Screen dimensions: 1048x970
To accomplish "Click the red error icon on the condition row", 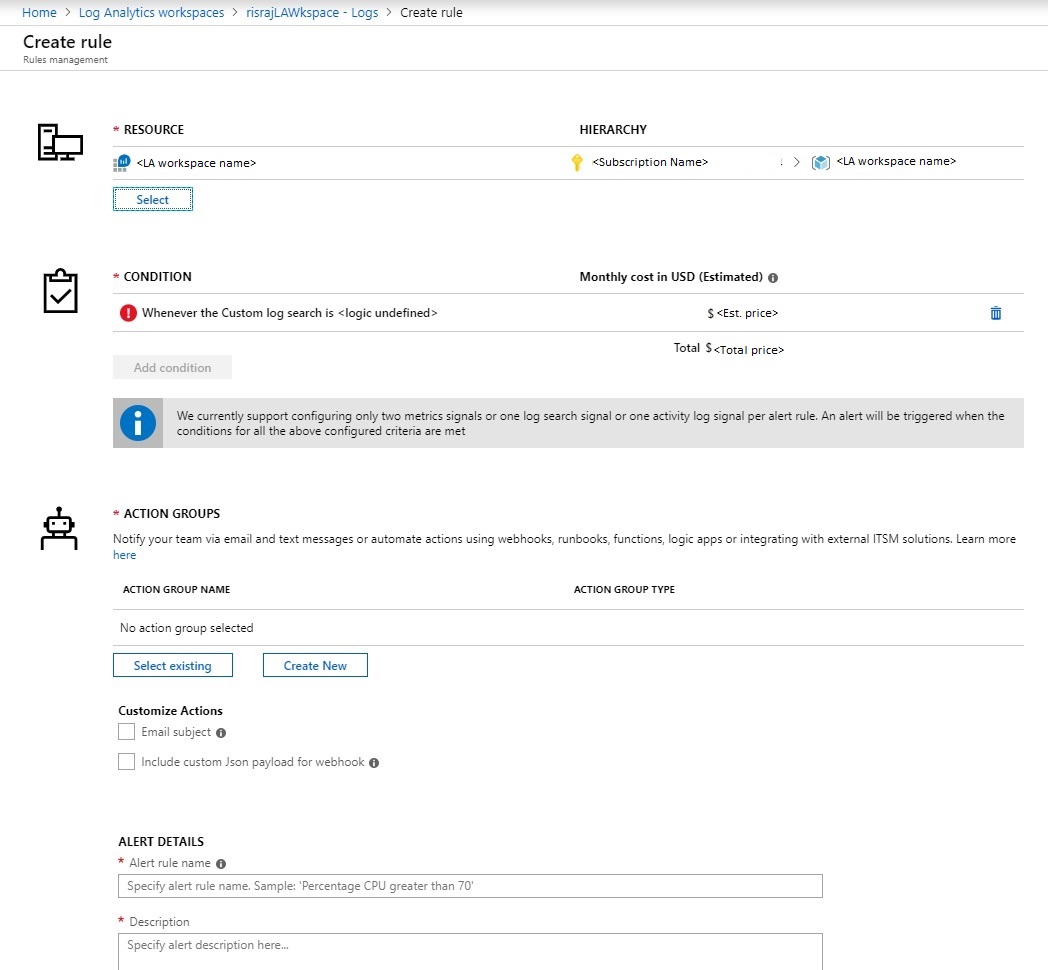I will tap(129, 312).
